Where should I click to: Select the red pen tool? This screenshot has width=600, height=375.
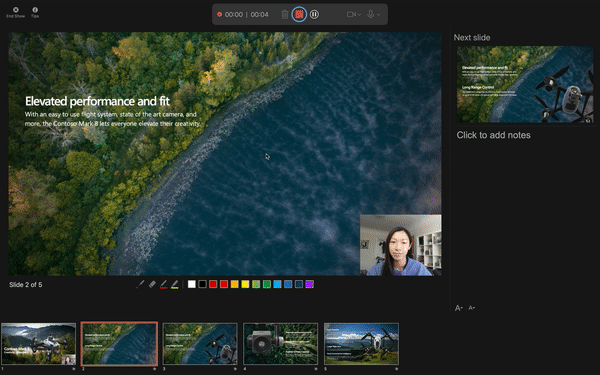[163, 284]
